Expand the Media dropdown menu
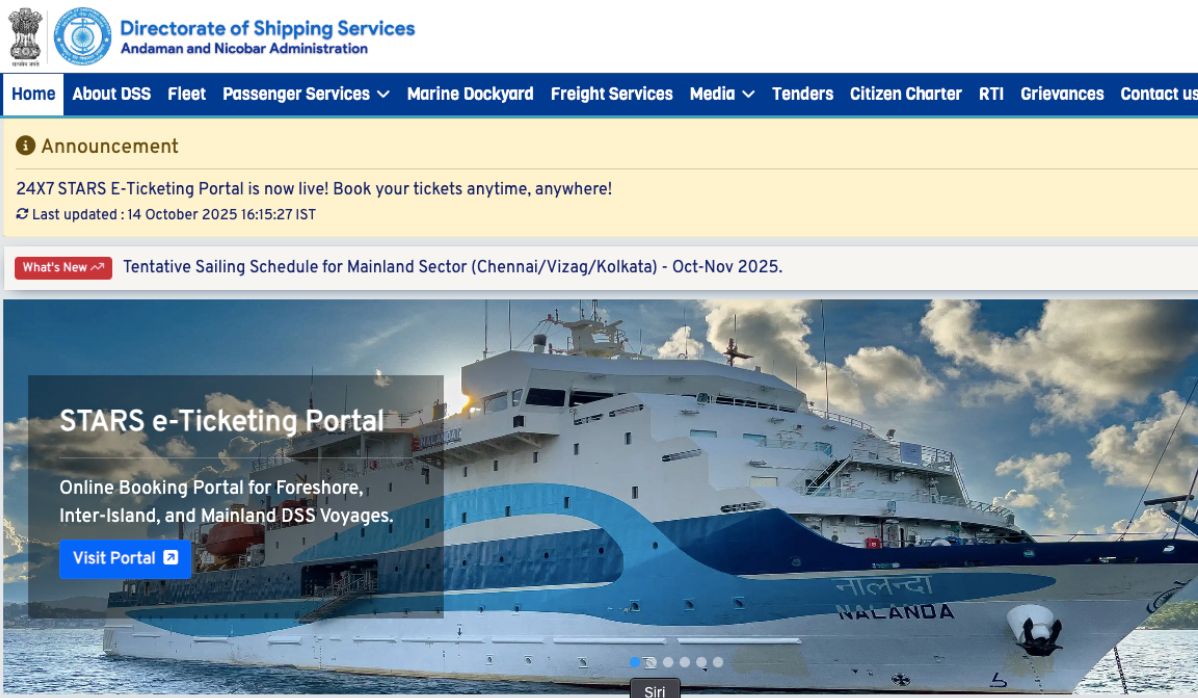Image resolution: width=1198 pixels, height=698 pixels. [x=722, y=94]
